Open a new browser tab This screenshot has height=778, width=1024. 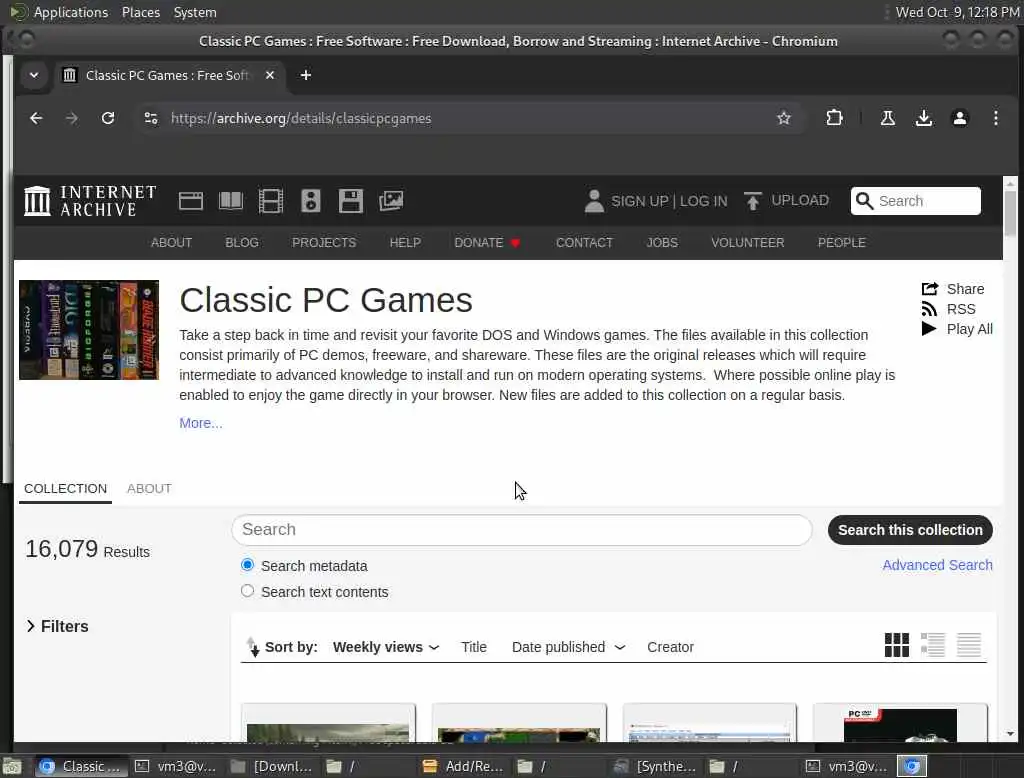point(306,75)
